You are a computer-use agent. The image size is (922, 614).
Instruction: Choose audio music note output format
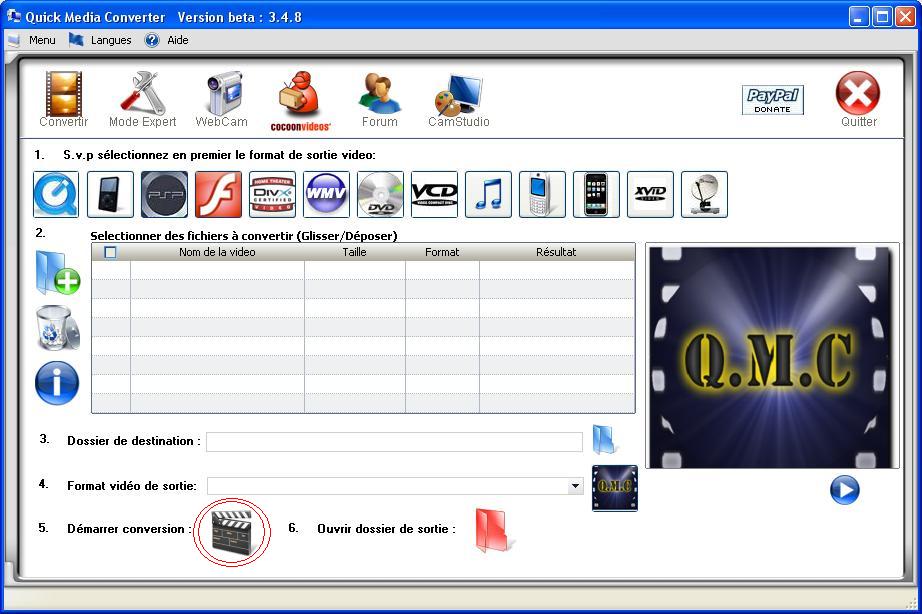489,194
